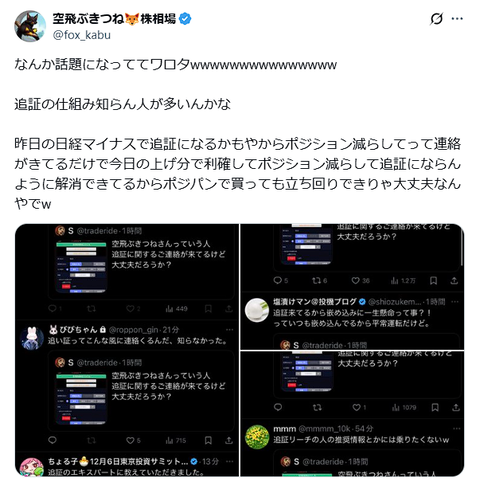
Task: Open the bottom-right embedded screenshot image
Action: click(352, 414)
